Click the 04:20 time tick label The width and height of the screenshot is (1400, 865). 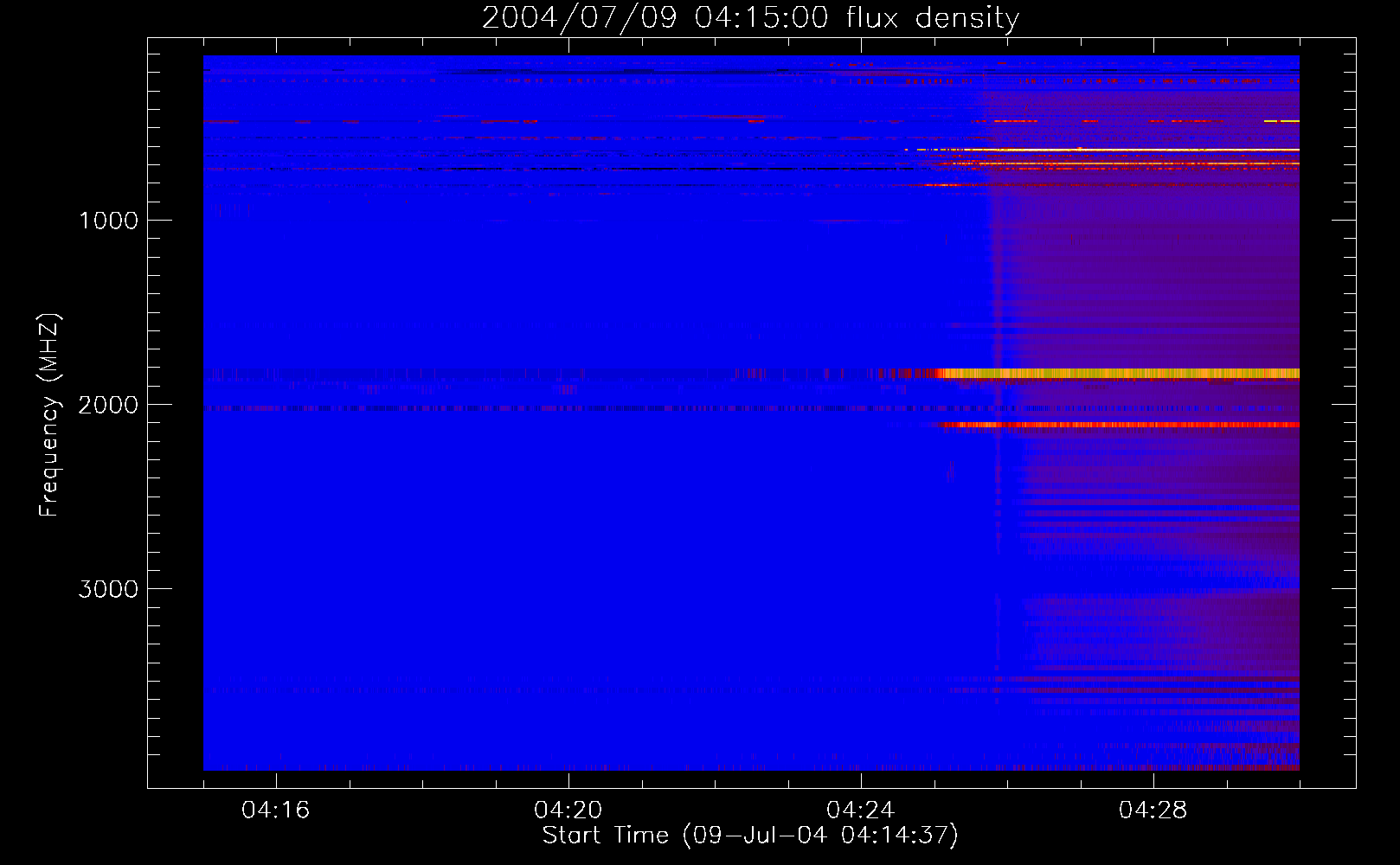[568, 811]
